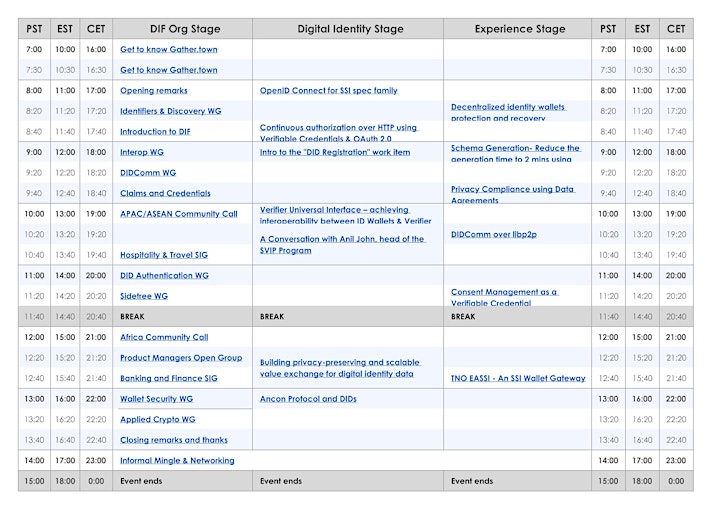Select 'BREAK' cell in Digital Identity Stage column

point(348,317)
